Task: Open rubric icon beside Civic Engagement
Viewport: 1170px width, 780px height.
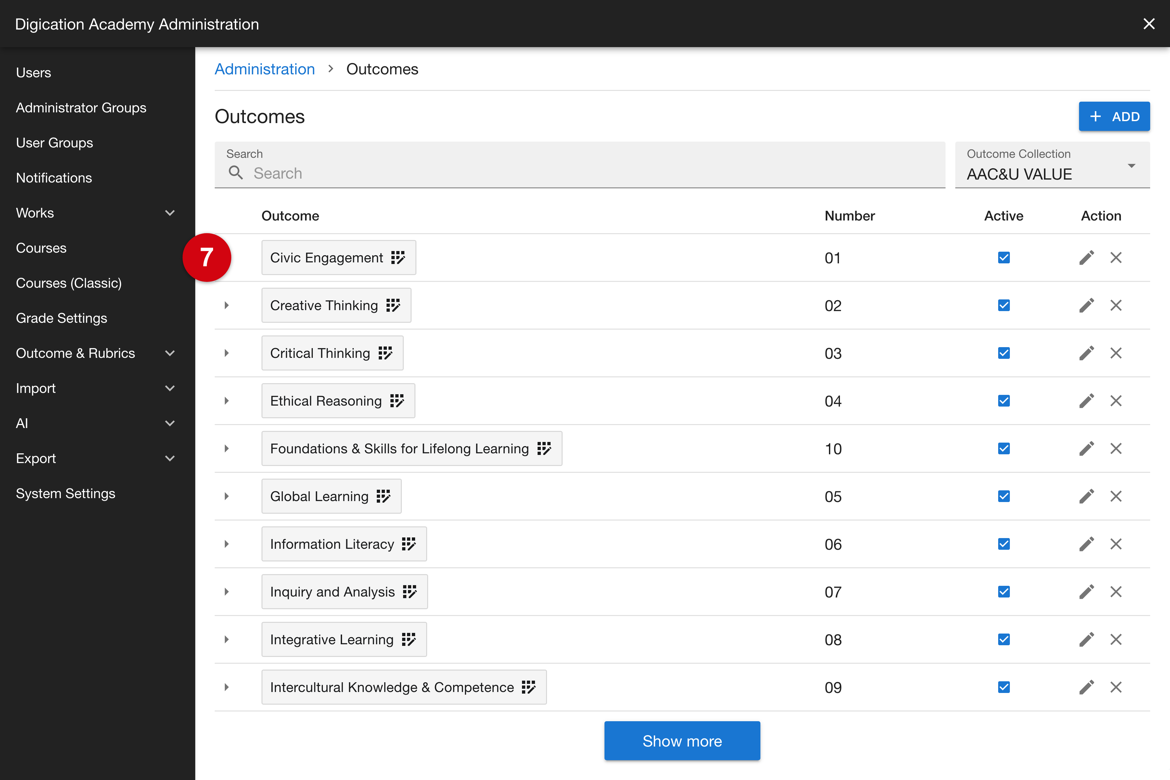Action: (x=398, y=258)
